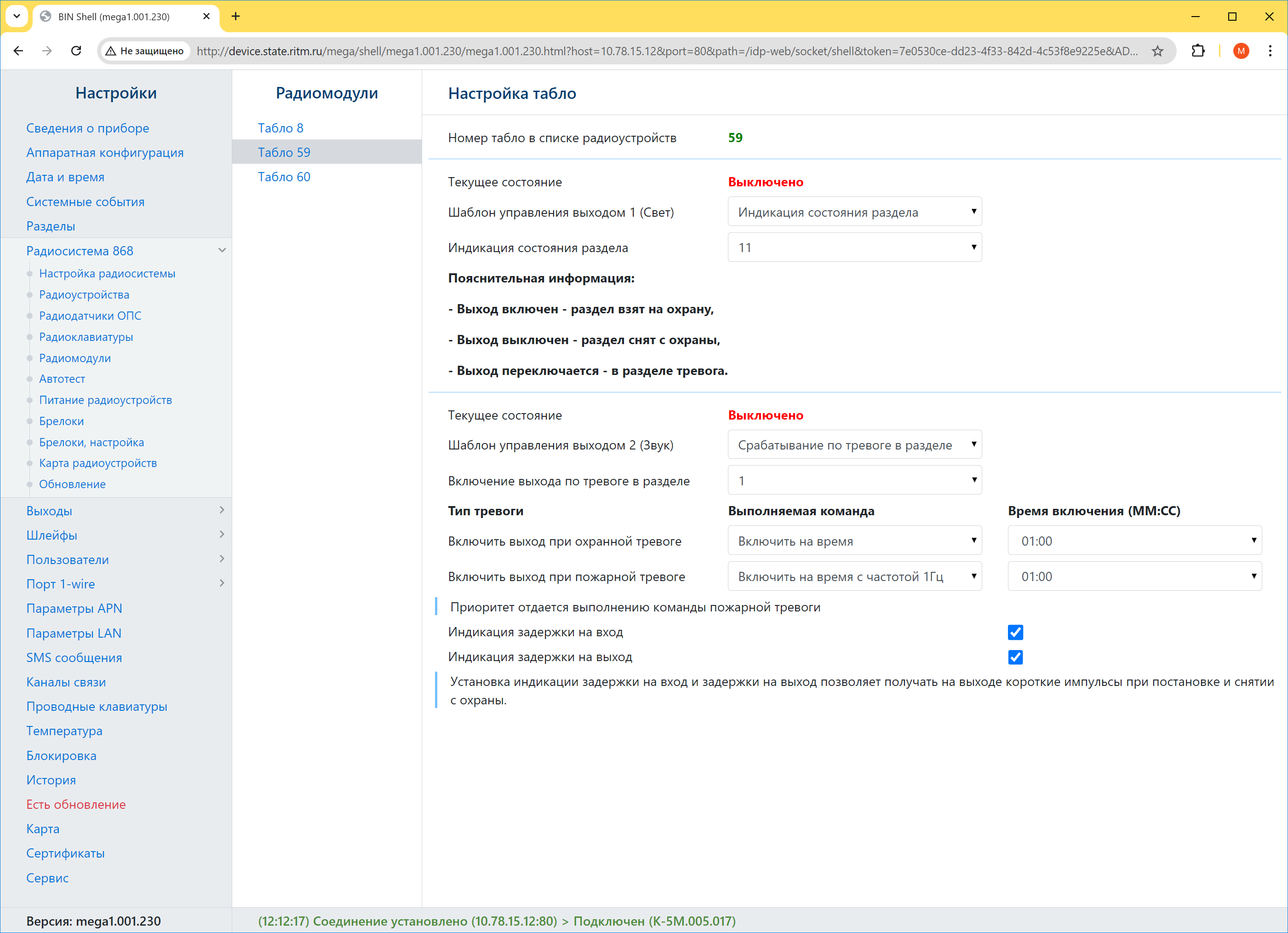Open the output 2 (Звук) template dropdown

click(854, 445)
